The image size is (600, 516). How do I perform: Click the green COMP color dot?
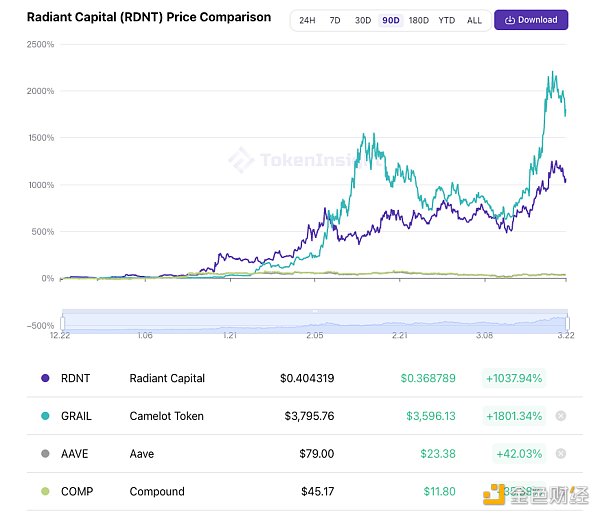click(44, 492)
